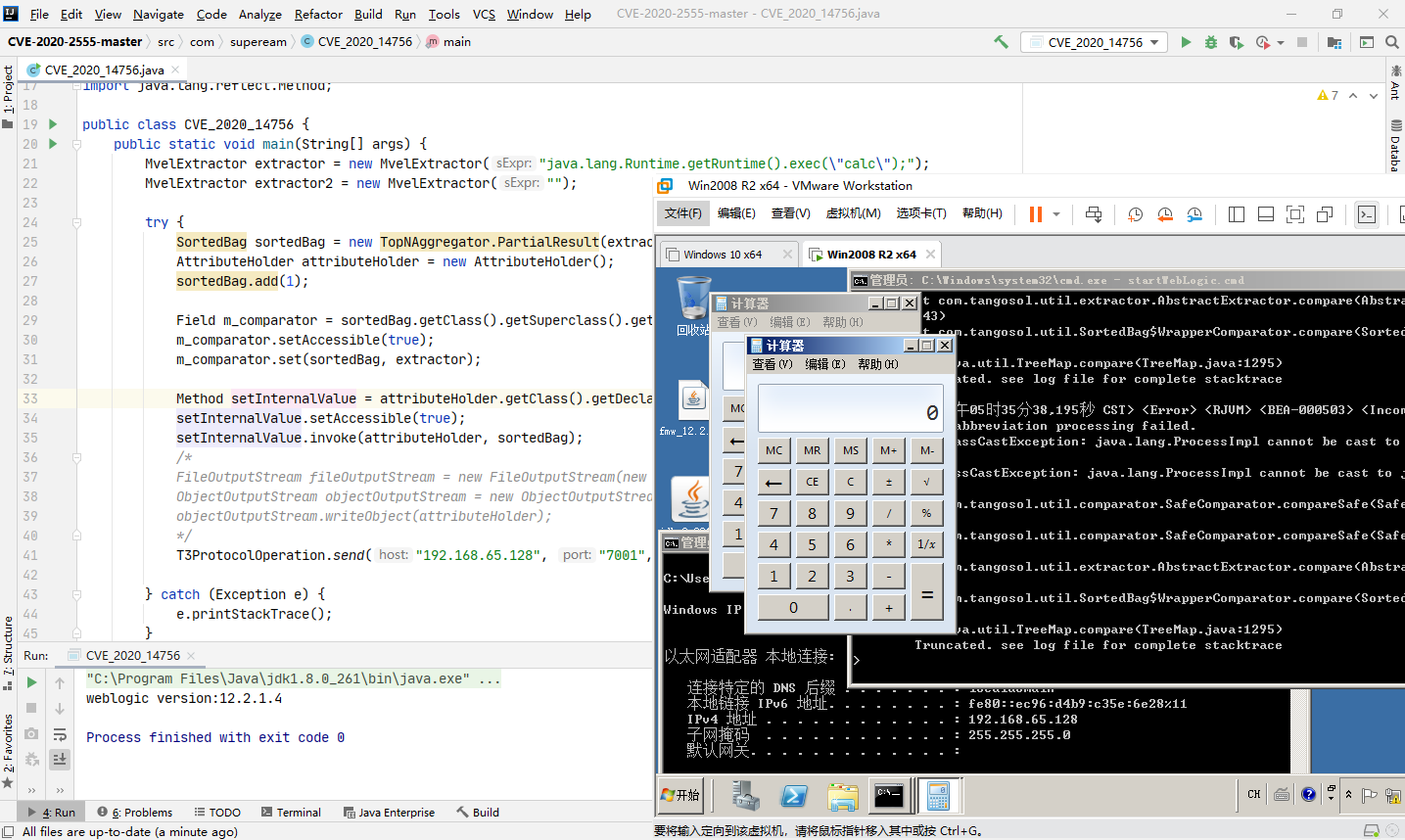
Task: Open the Ant tool window
Action: (x=1395, y=83)
